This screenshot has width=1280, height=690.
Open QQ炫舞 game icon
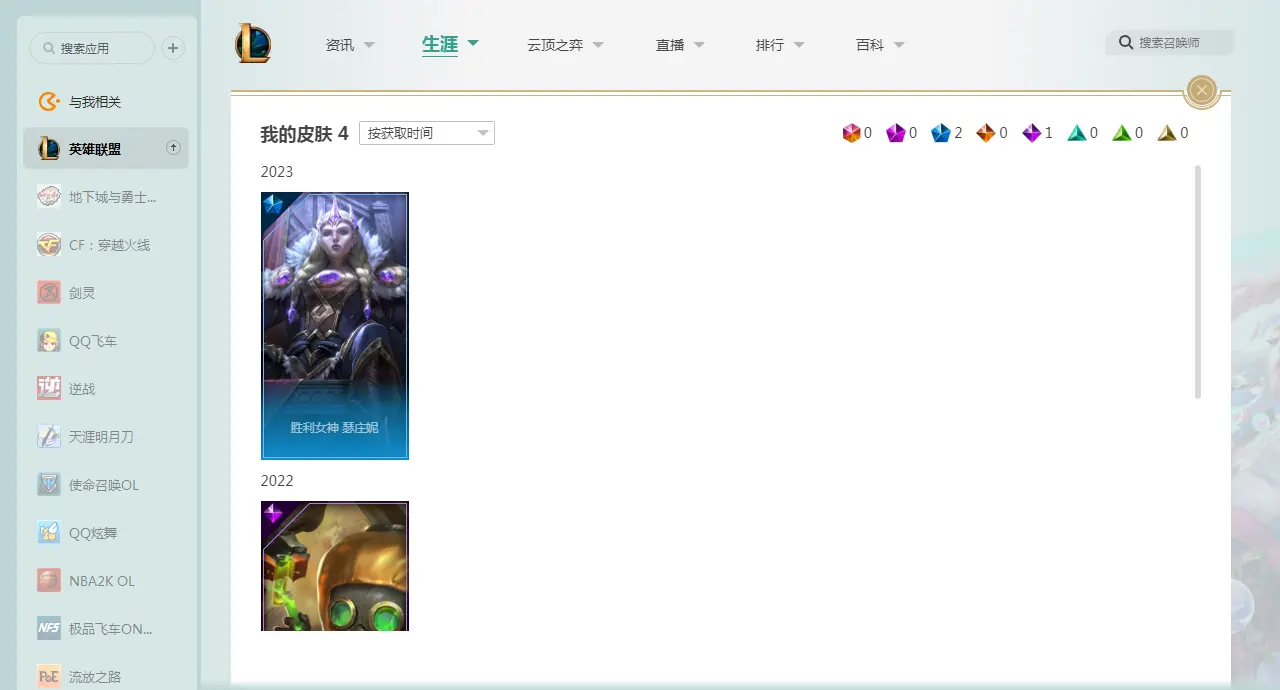49,533
